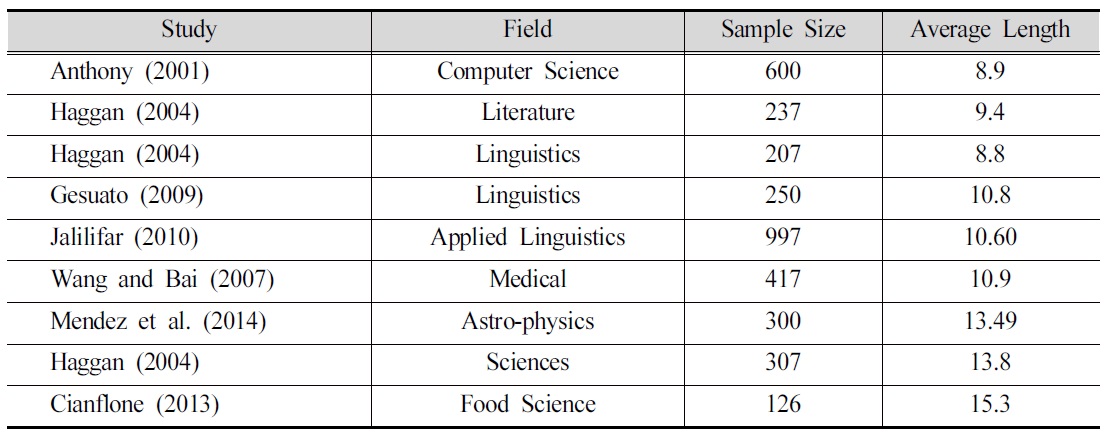Select the average length value 15.3
The height and width of the screenshot is (438, 1106).
(x=990, y=403)
